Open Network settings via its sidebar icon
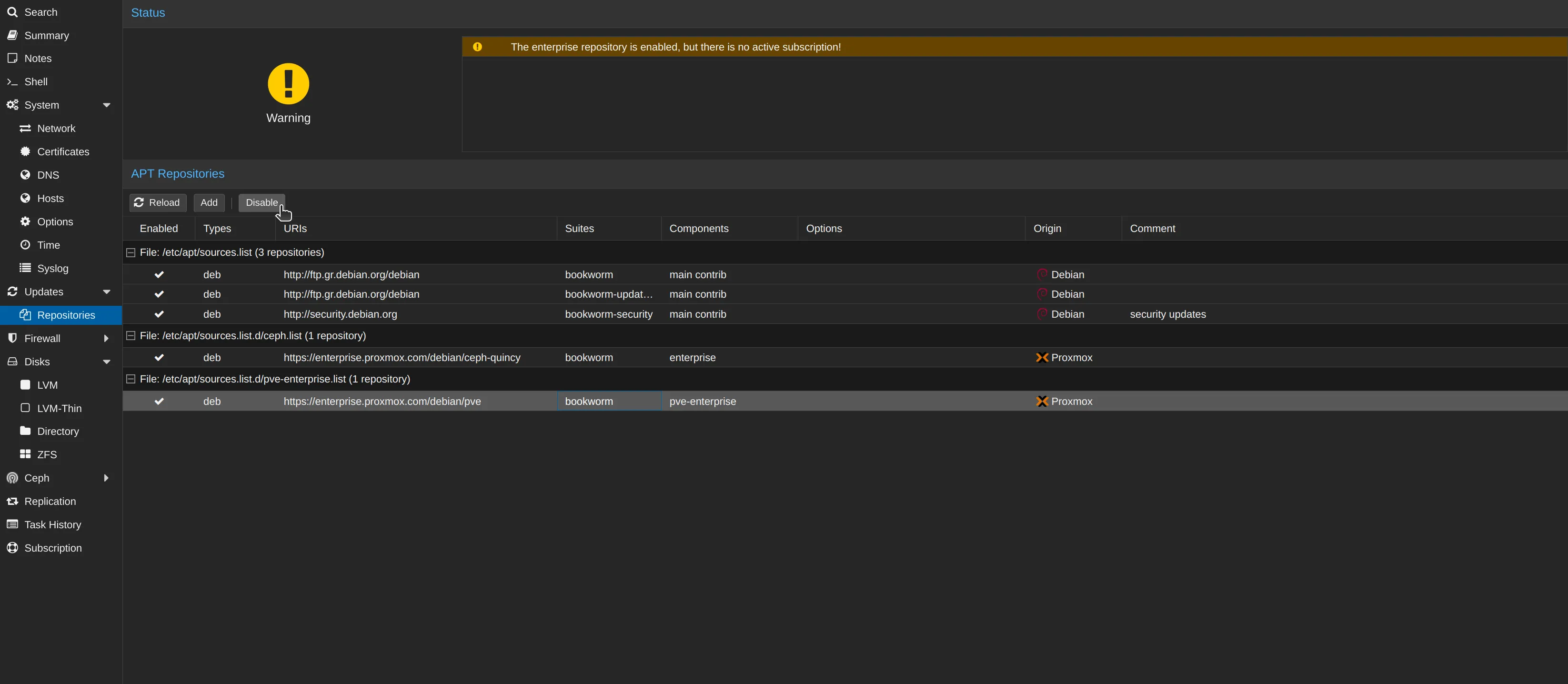The width and height of the screenshot is (1568, 684). [x=25, y=128]
